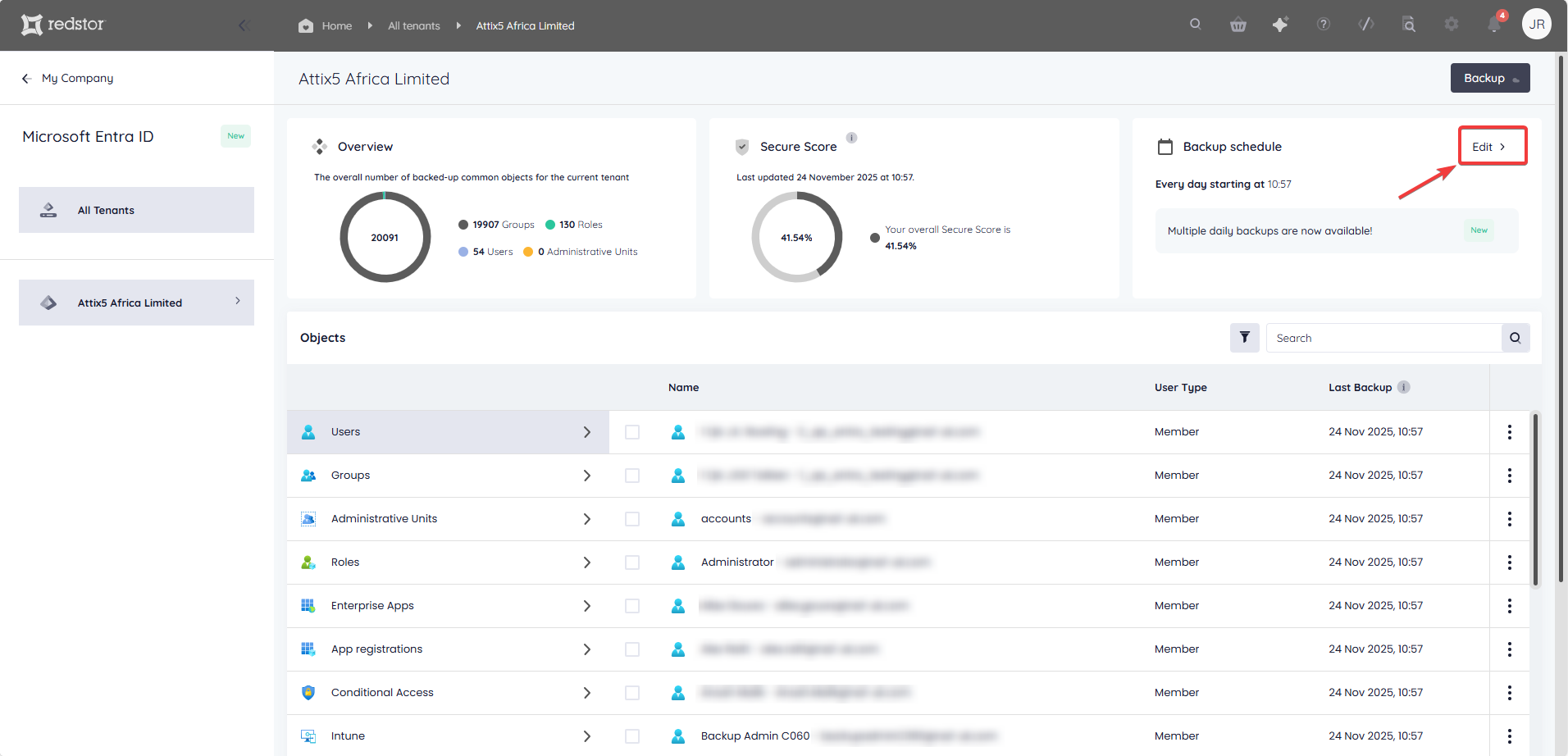Open the Home breadcrumb link
This screenshot has width=1568, height=756.
pyautogui.click(x=337, y=26)
